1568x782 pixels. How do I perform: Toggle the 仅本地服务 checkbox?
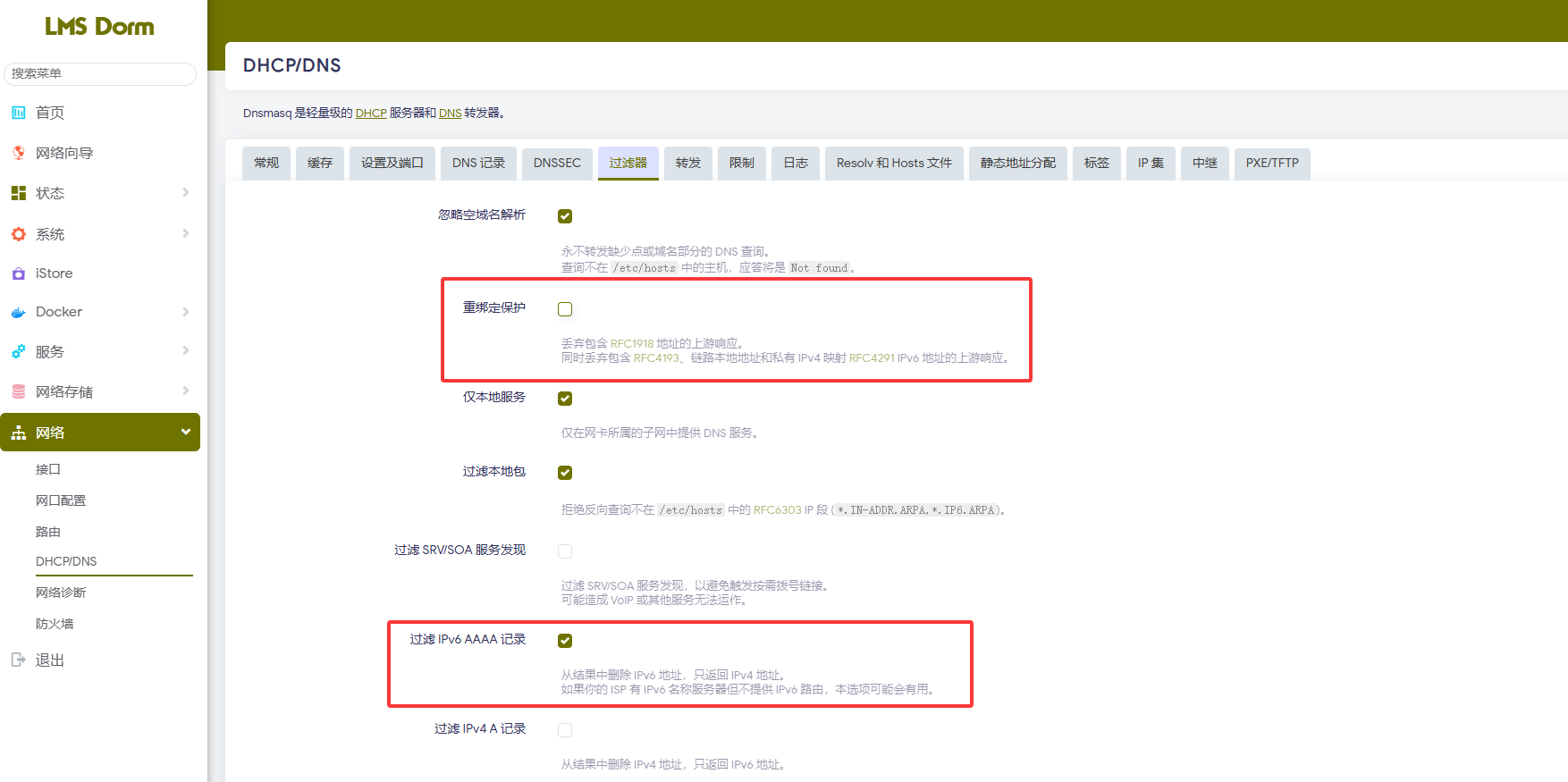565,399
